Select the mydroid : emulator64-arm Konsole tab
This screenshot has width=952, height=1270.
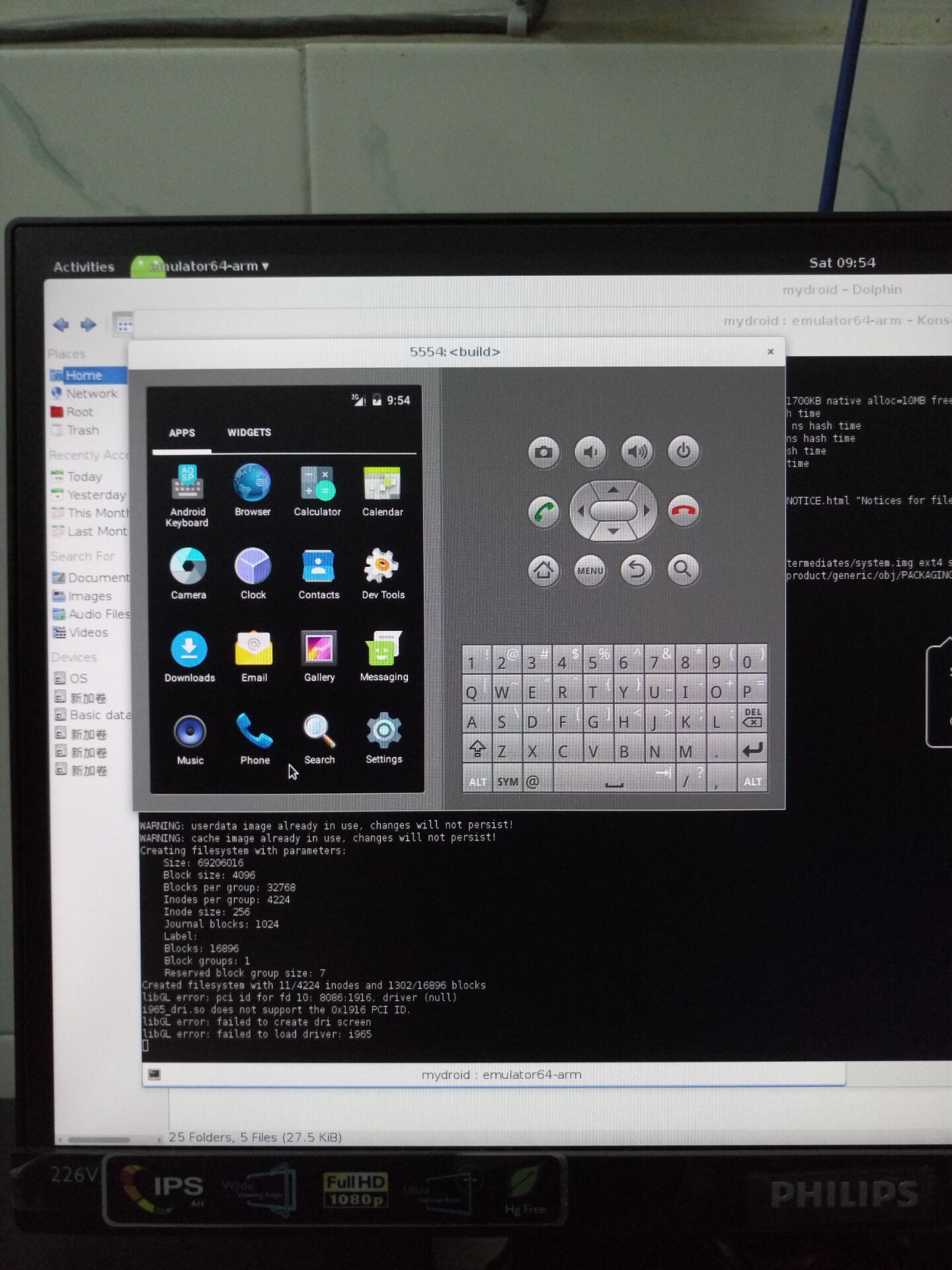click(x=494, y=1075)
